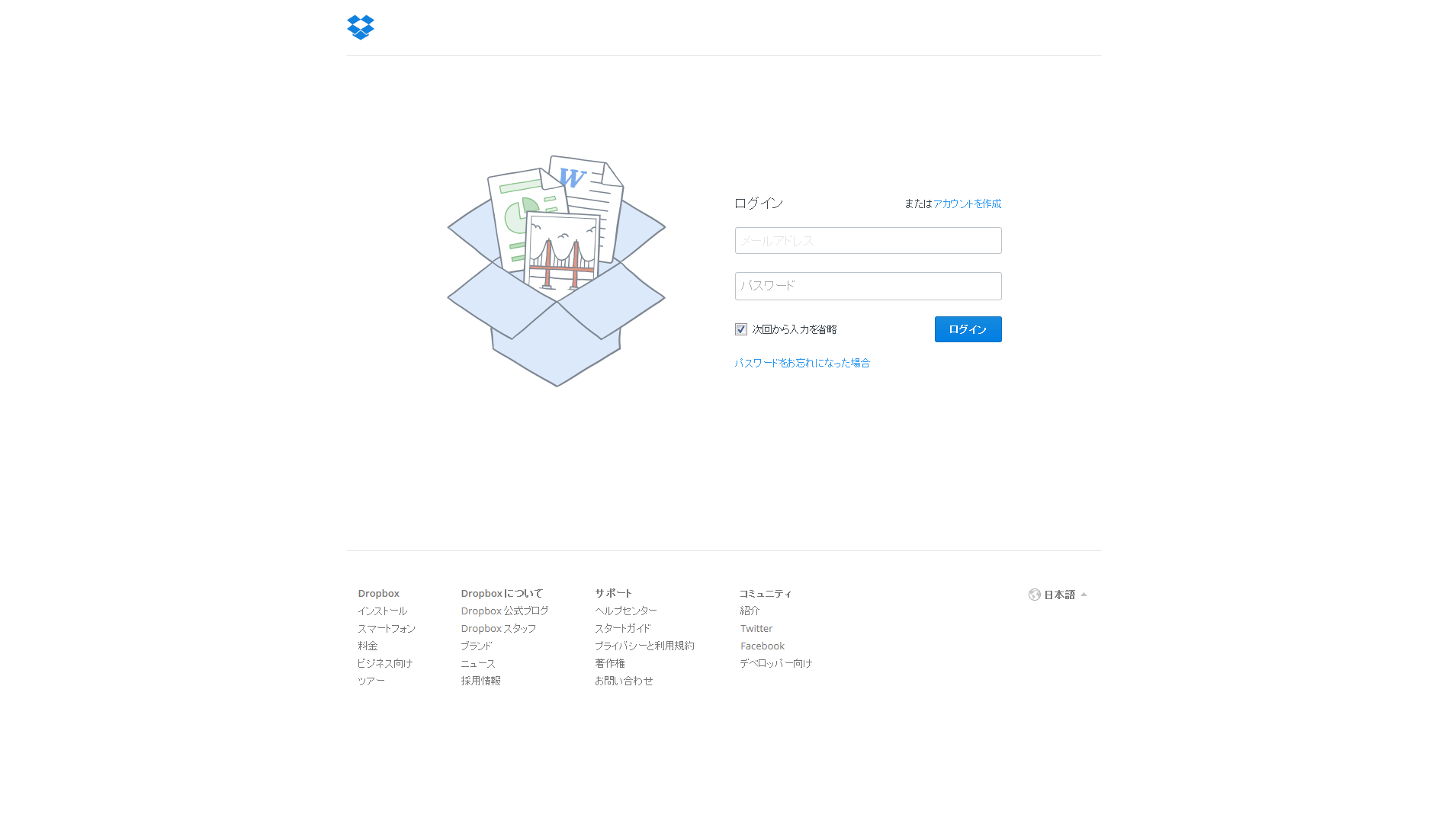
Task: Open the ツアー footer link
Action: tap(371, 681)
